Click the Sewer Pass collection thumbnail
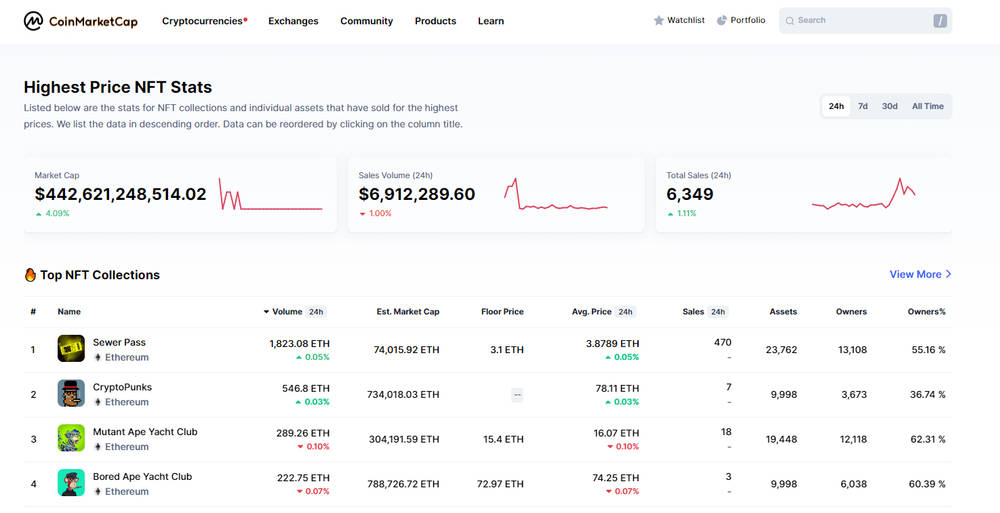Screen dimensions: 1000x513 [71, 348]
